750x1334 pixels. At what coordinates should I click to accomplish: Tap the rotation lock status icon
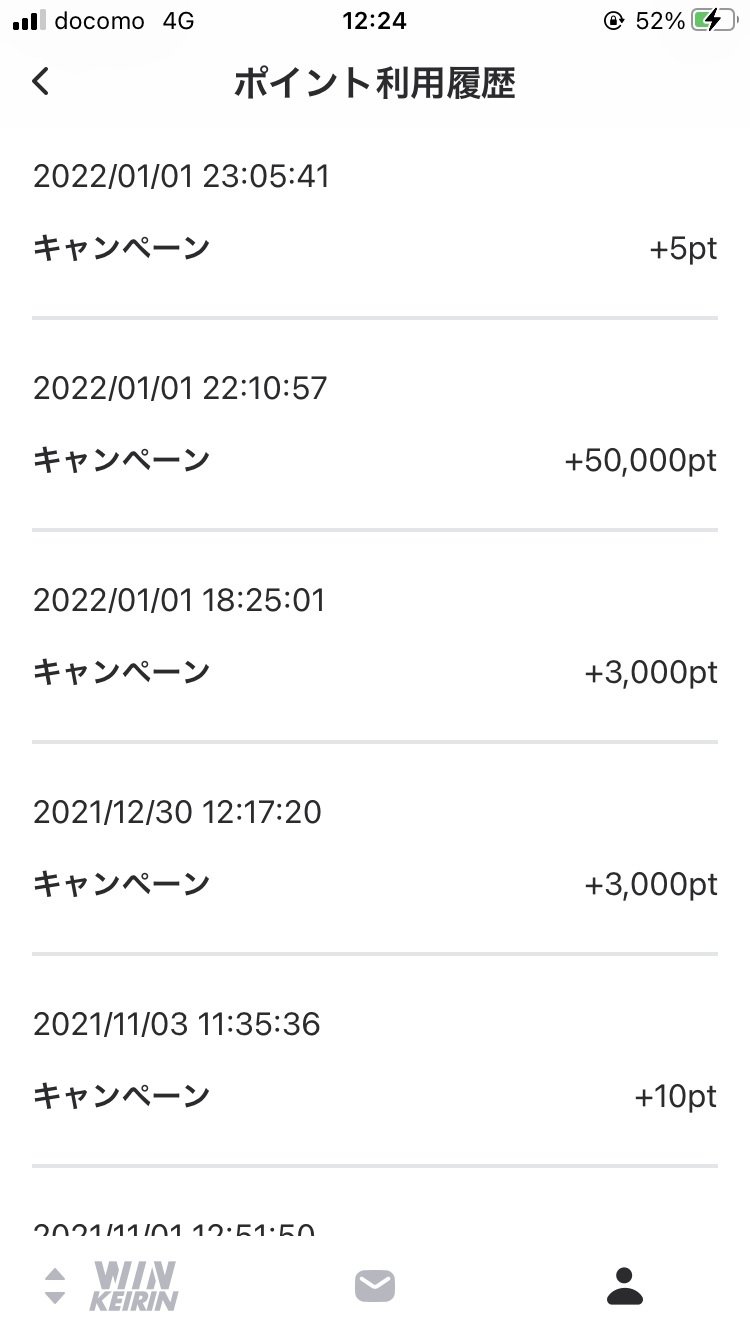point(614,21)
